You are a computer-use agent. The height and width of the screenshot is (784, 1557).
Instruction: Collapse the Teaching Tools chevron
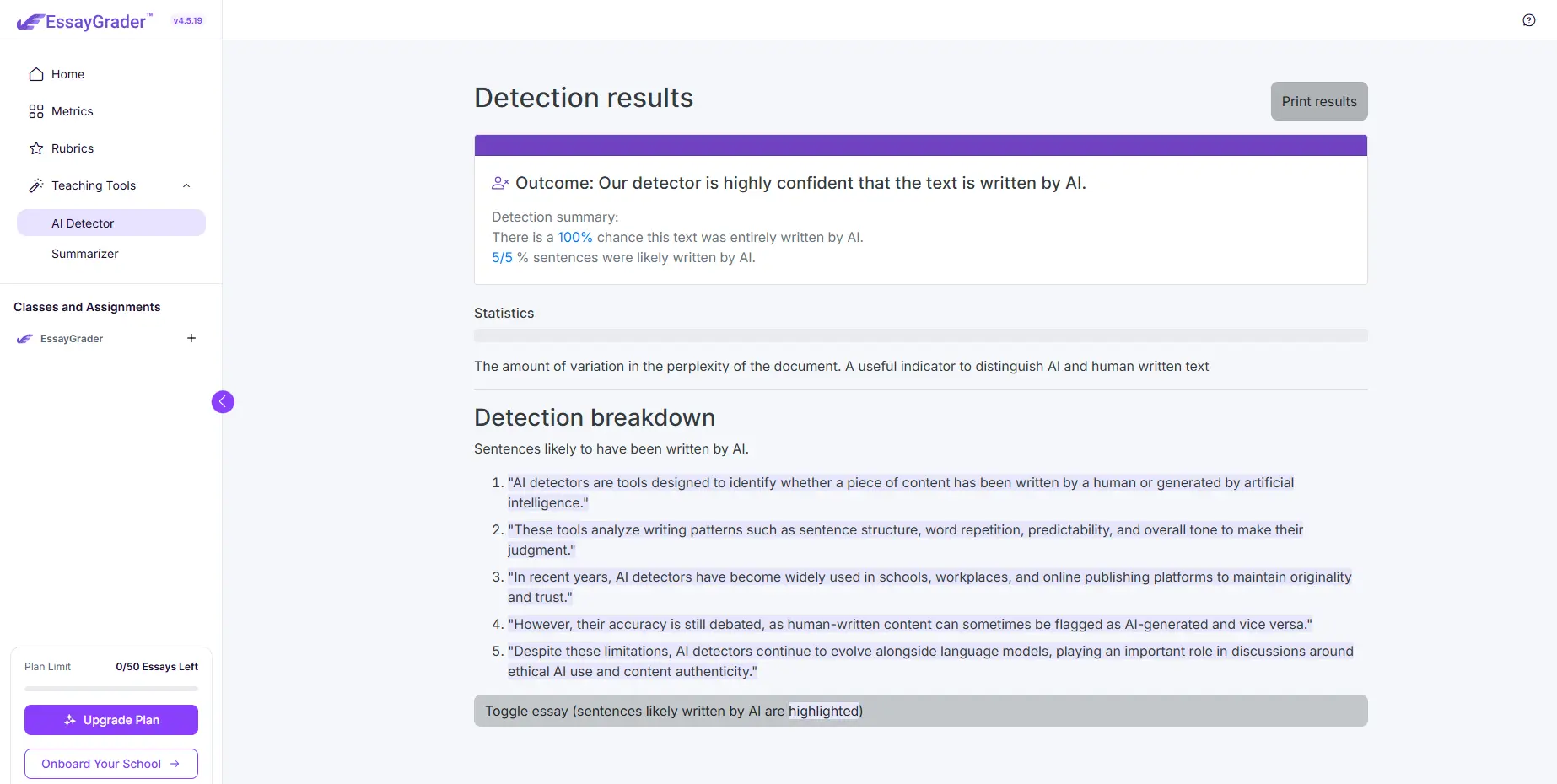186,185
